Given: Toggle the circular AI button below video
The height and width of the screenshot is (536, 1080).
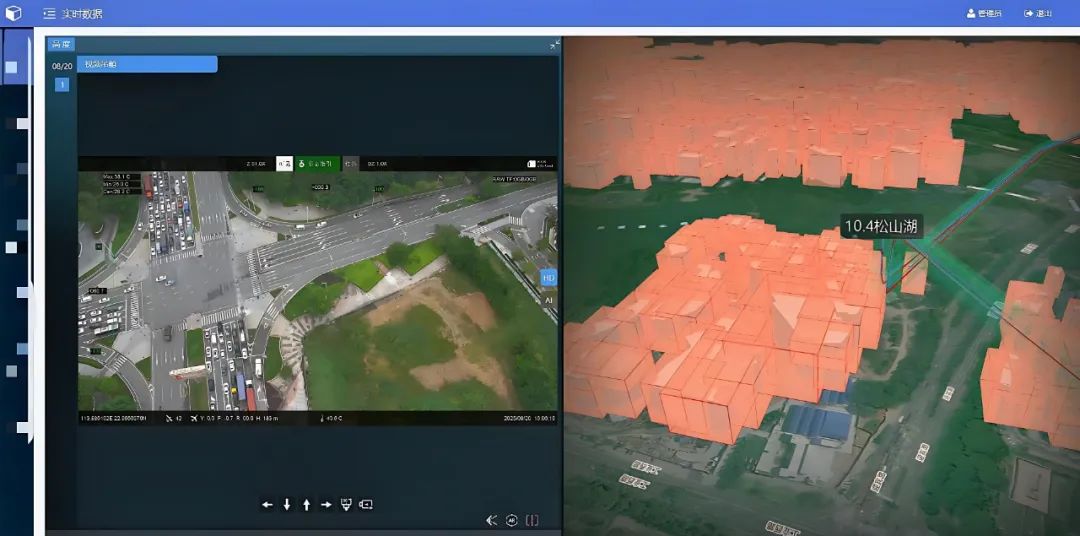Looking at the screenshot, I should pos(511,520).
